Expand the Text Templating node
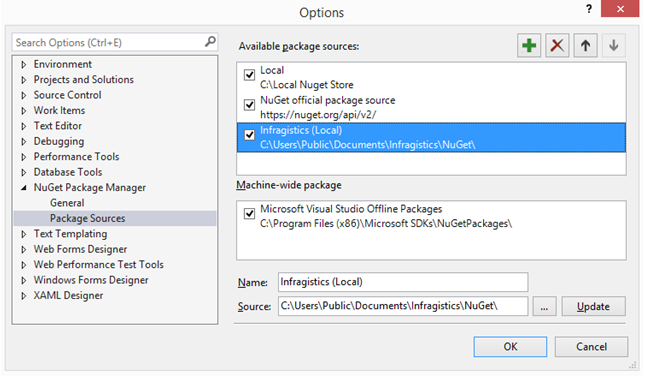The width and height of the screenshot is (645, 376). [23, 234]
